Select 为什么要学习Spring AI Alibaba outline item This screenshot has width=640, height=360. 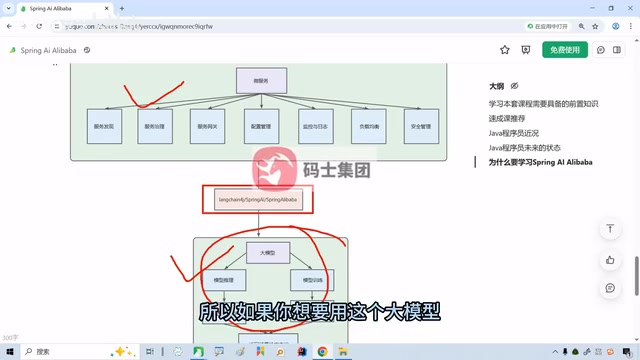click(540, 162)
